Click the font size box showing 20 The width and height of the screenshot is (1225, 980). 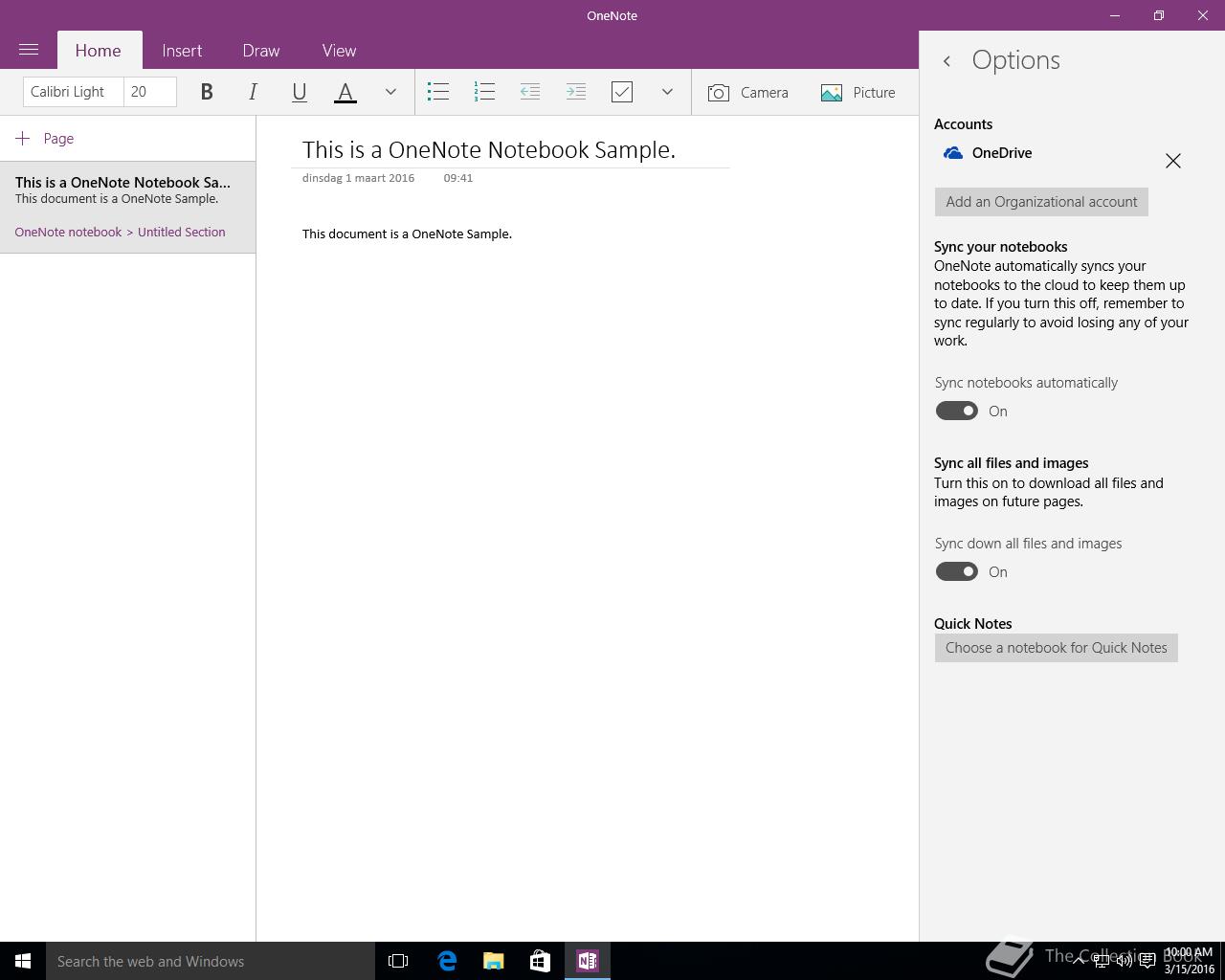[150, 92]
